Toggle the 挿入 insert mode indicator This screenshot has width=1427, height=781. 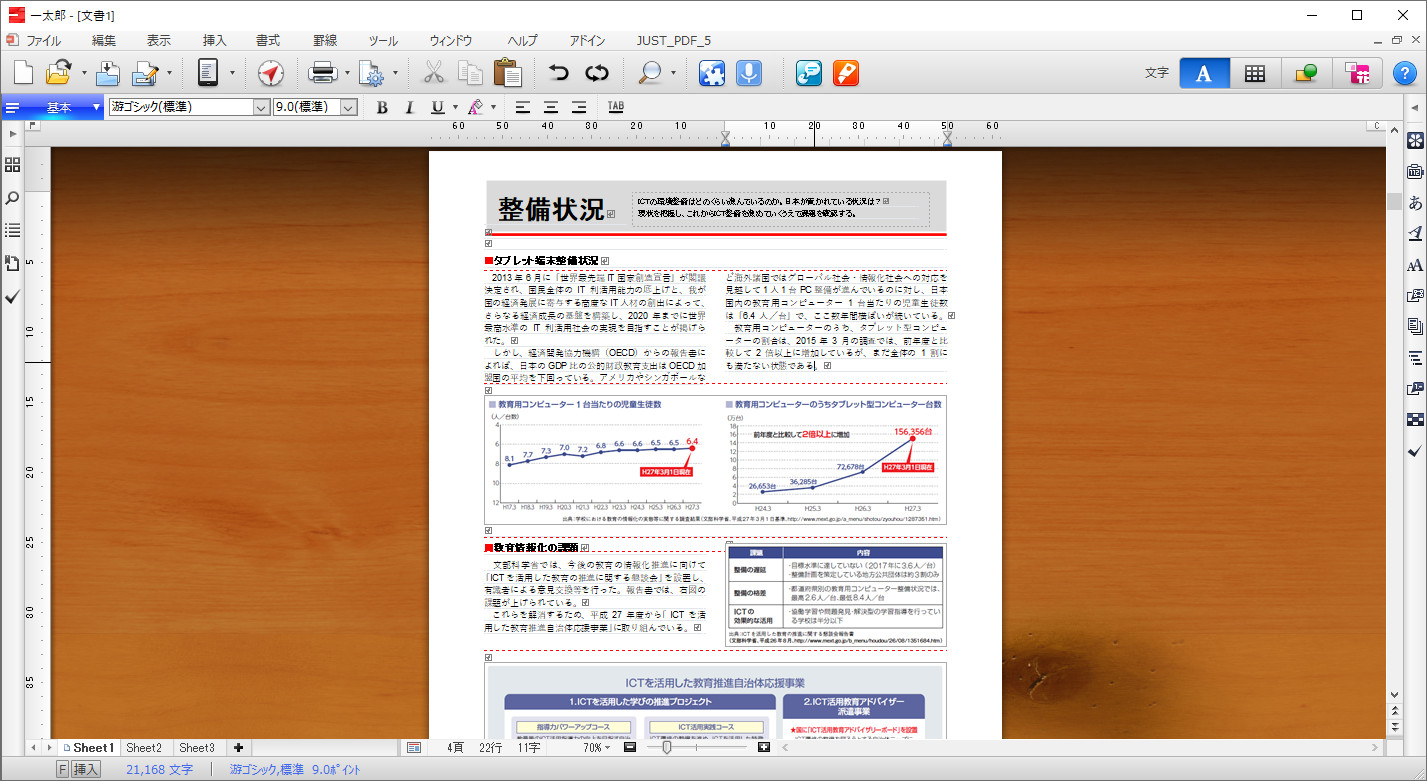(x=86, y=769)
